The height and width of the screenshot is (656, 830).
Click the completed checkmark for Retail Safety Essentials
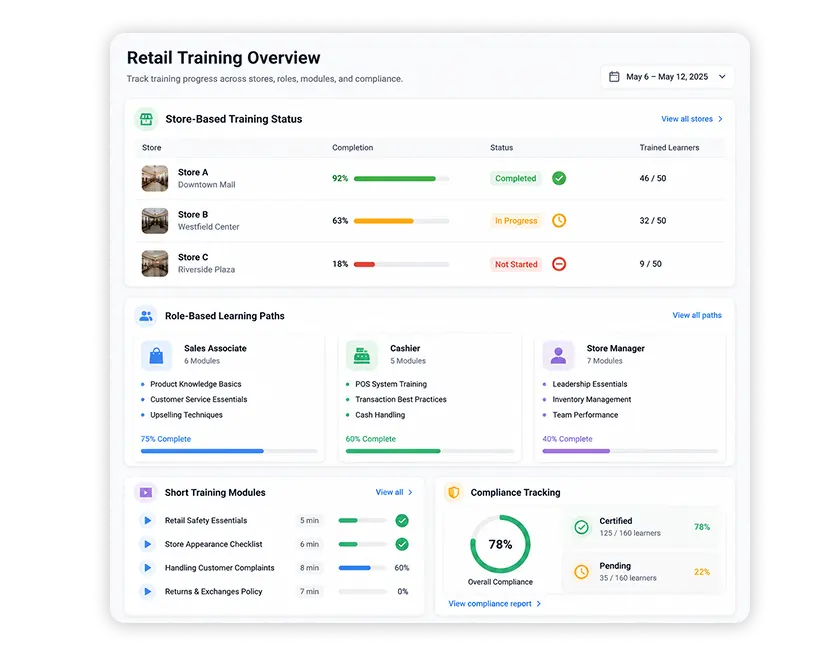pyautogui.click(x=402, y=520)
